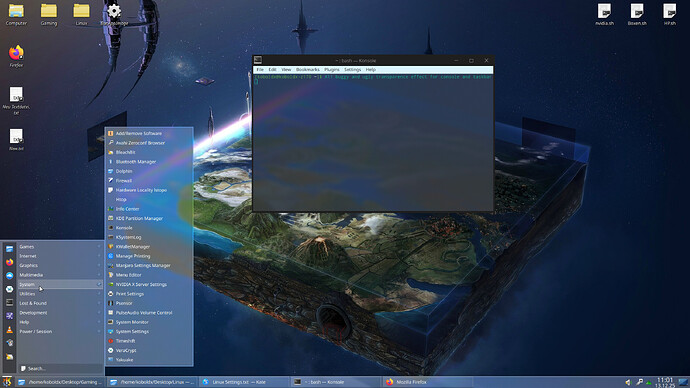Screen dimensions: 690x388
Task: Launch Add/Remove Software from System submenu
Action: (x=149, y=133)
